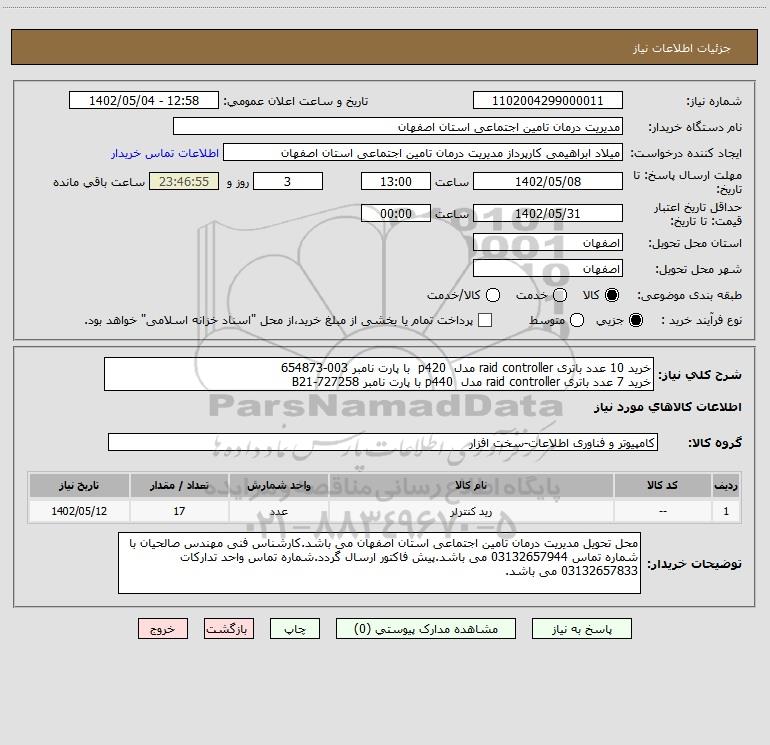Click the remaining days field showing 3
Screen dimensions: 770x745
(288, 181)
